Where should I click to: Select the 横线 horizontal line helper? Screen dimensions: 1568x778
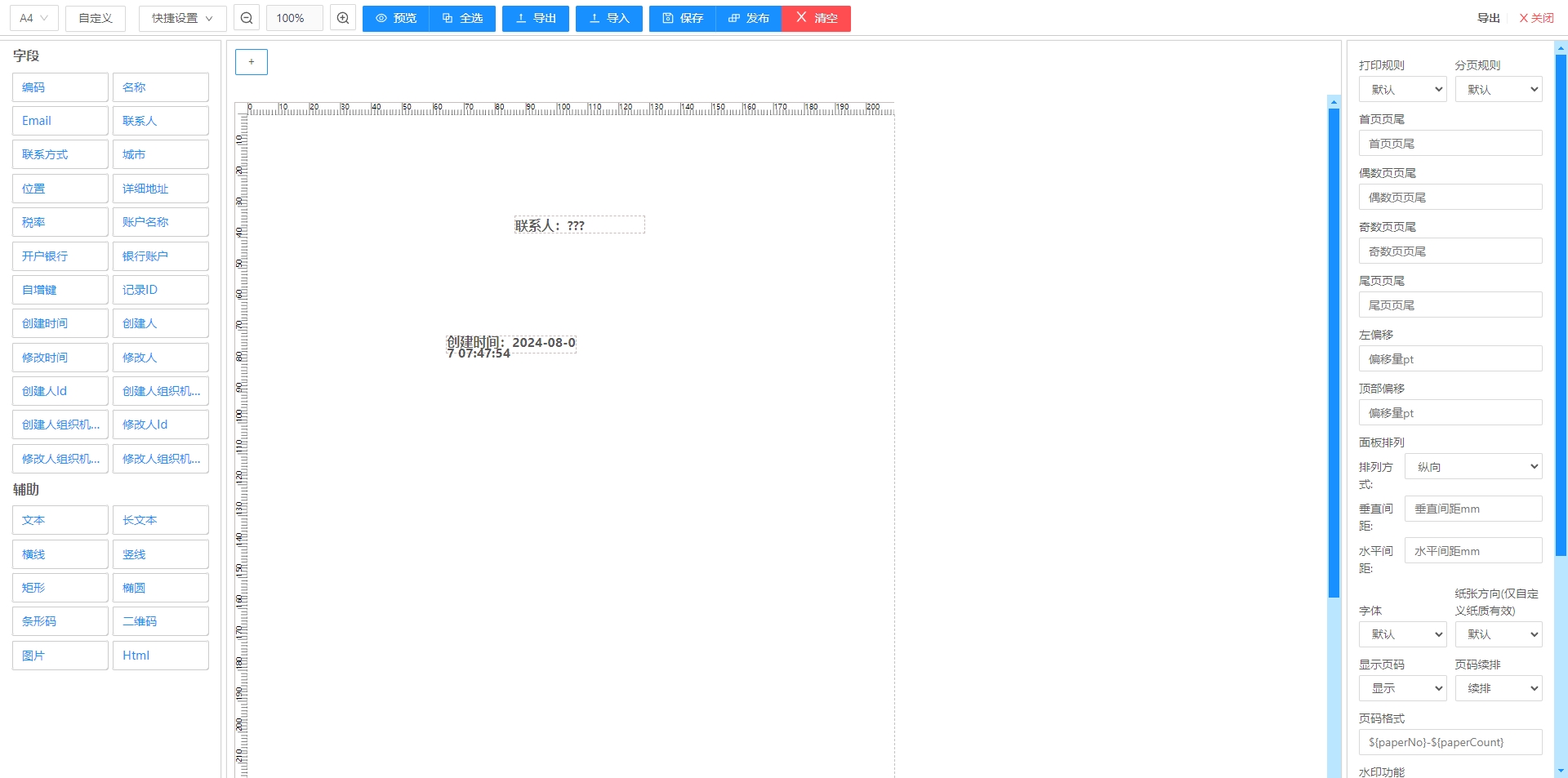[60, 554]
